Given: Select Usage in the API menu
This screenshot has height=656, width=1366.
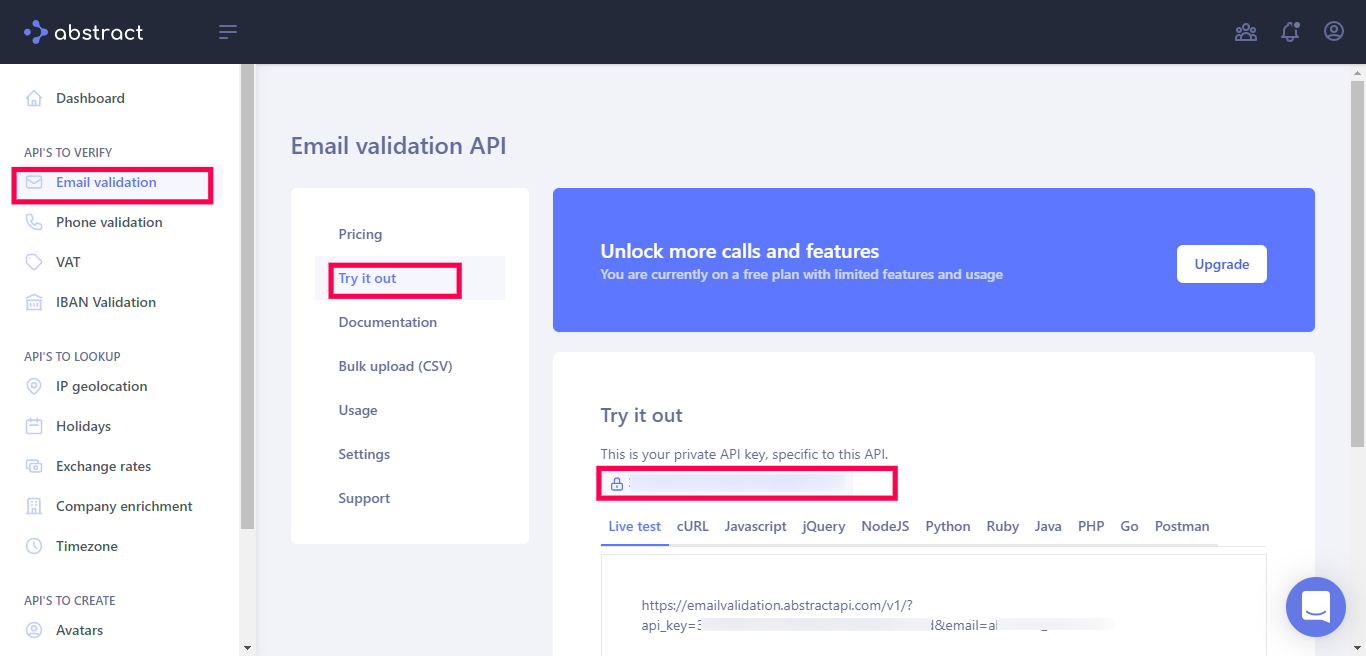Looking at the screenshot, I should coord(358,410).
